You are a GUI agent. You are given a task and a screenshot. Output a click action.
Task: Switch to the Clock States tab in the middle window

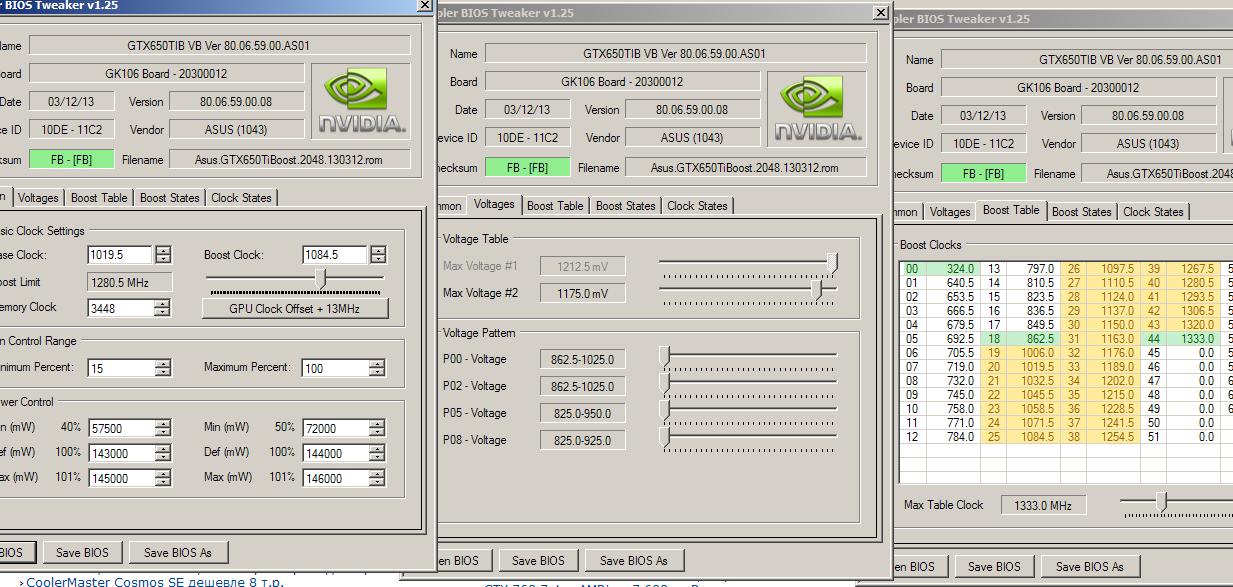[697, 206]
